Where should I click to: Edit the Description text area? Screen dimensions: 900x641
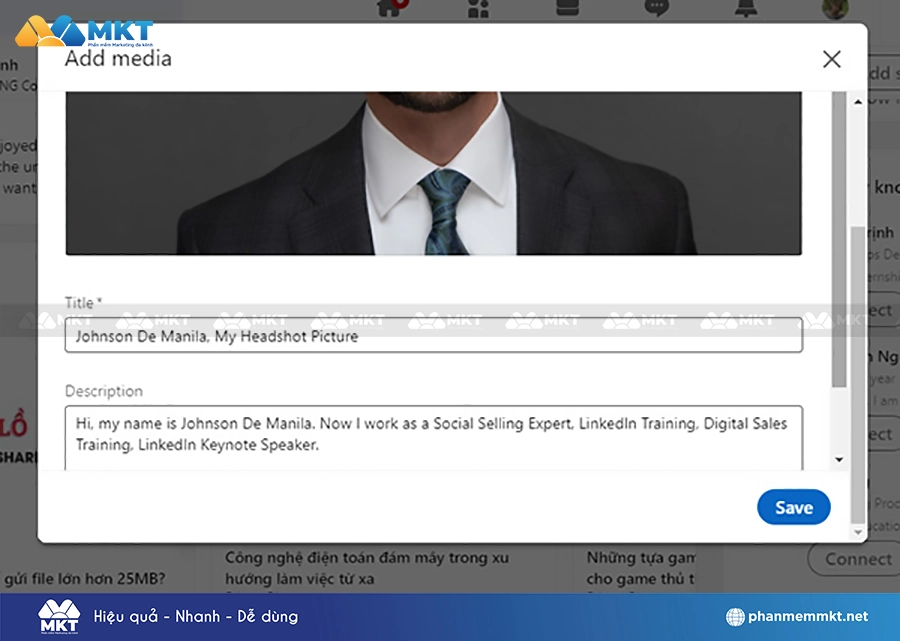[x=433, y=437]
